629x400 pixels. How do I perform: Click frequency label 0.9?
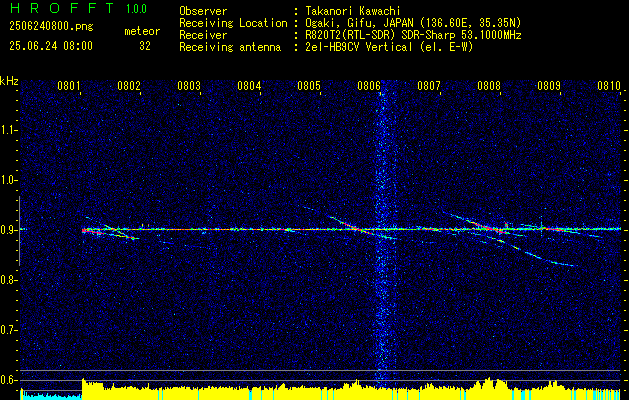coord(9,230)
